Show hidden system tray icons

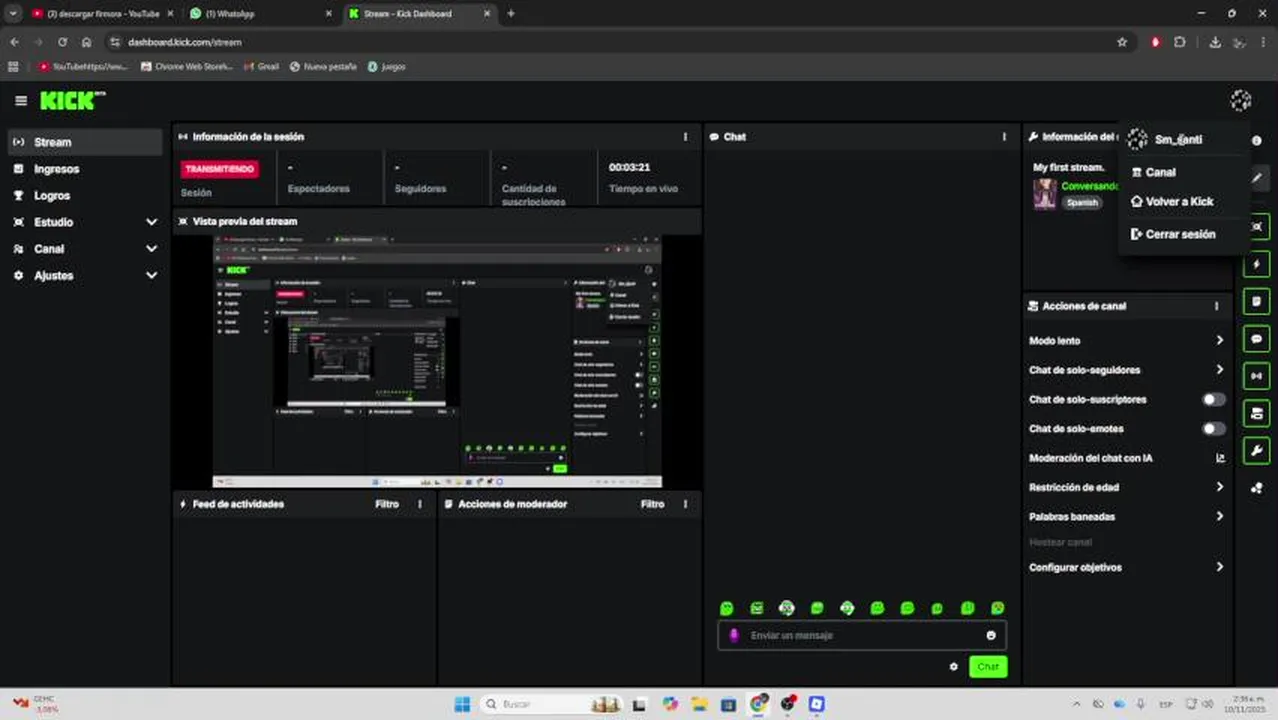(x=1076, y=704)
